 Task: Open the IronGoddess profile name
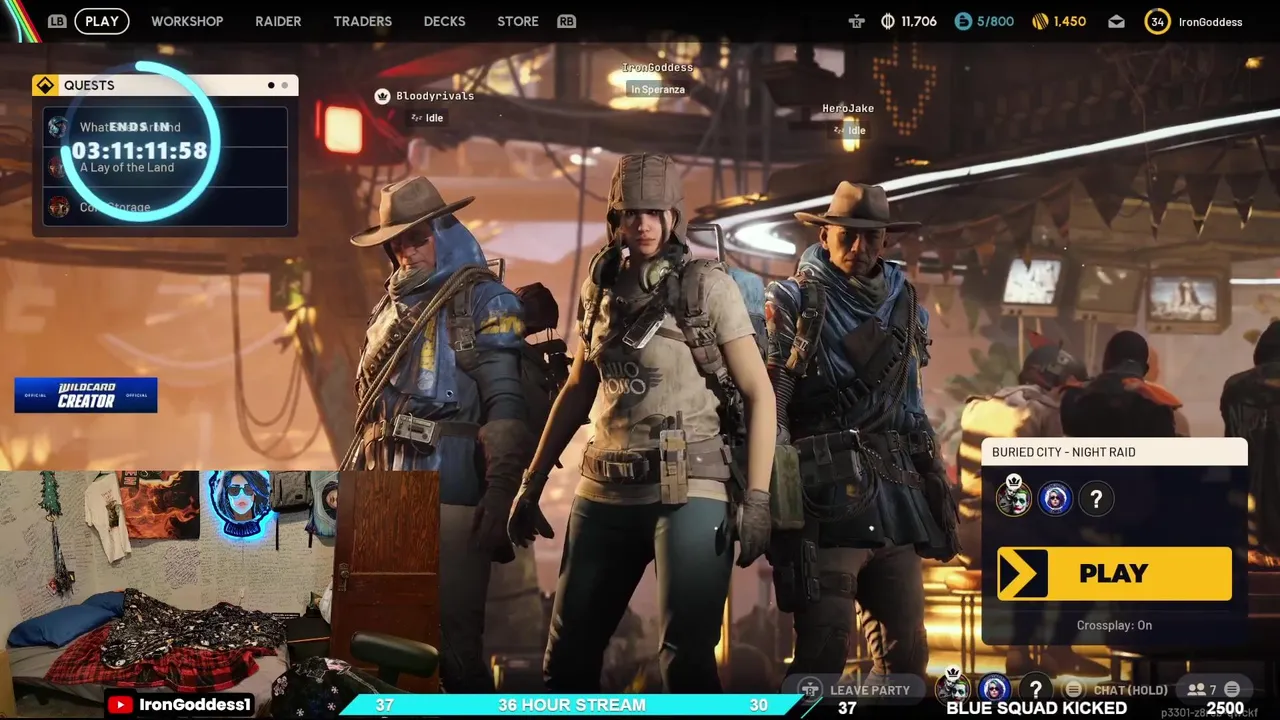click(x=1210, y=22)
